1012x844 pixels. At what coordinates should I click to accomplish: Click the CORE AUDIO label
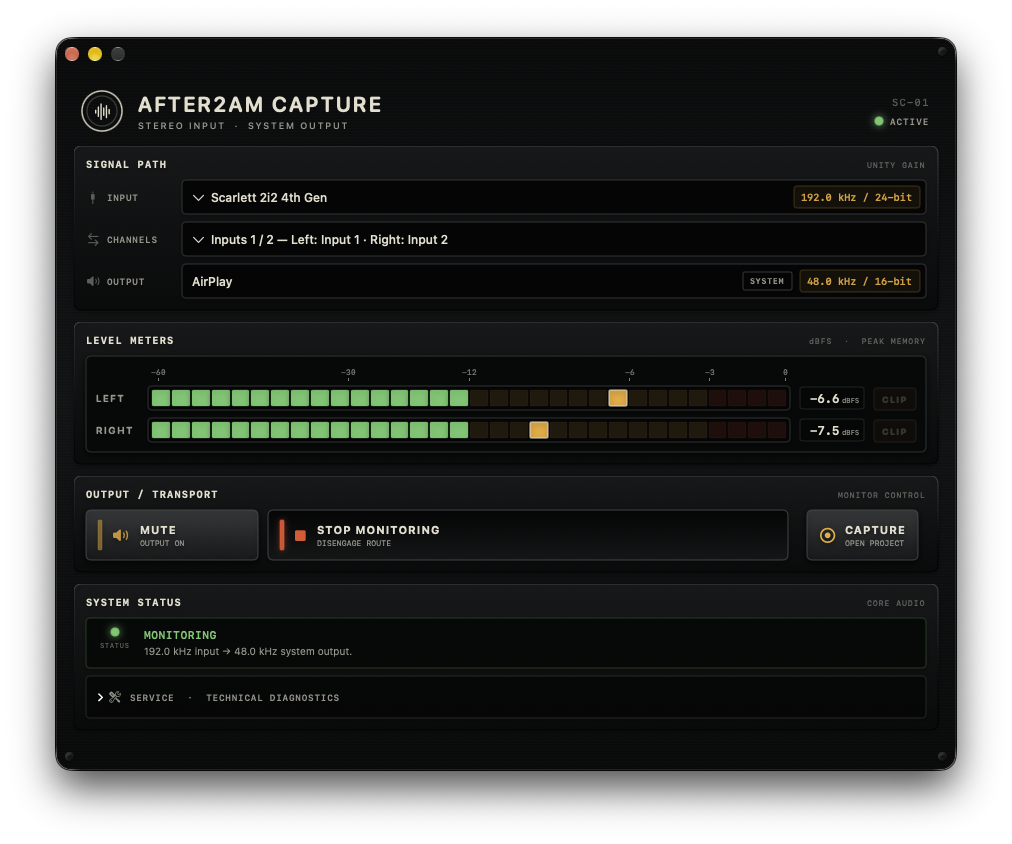tap(896, 603)
